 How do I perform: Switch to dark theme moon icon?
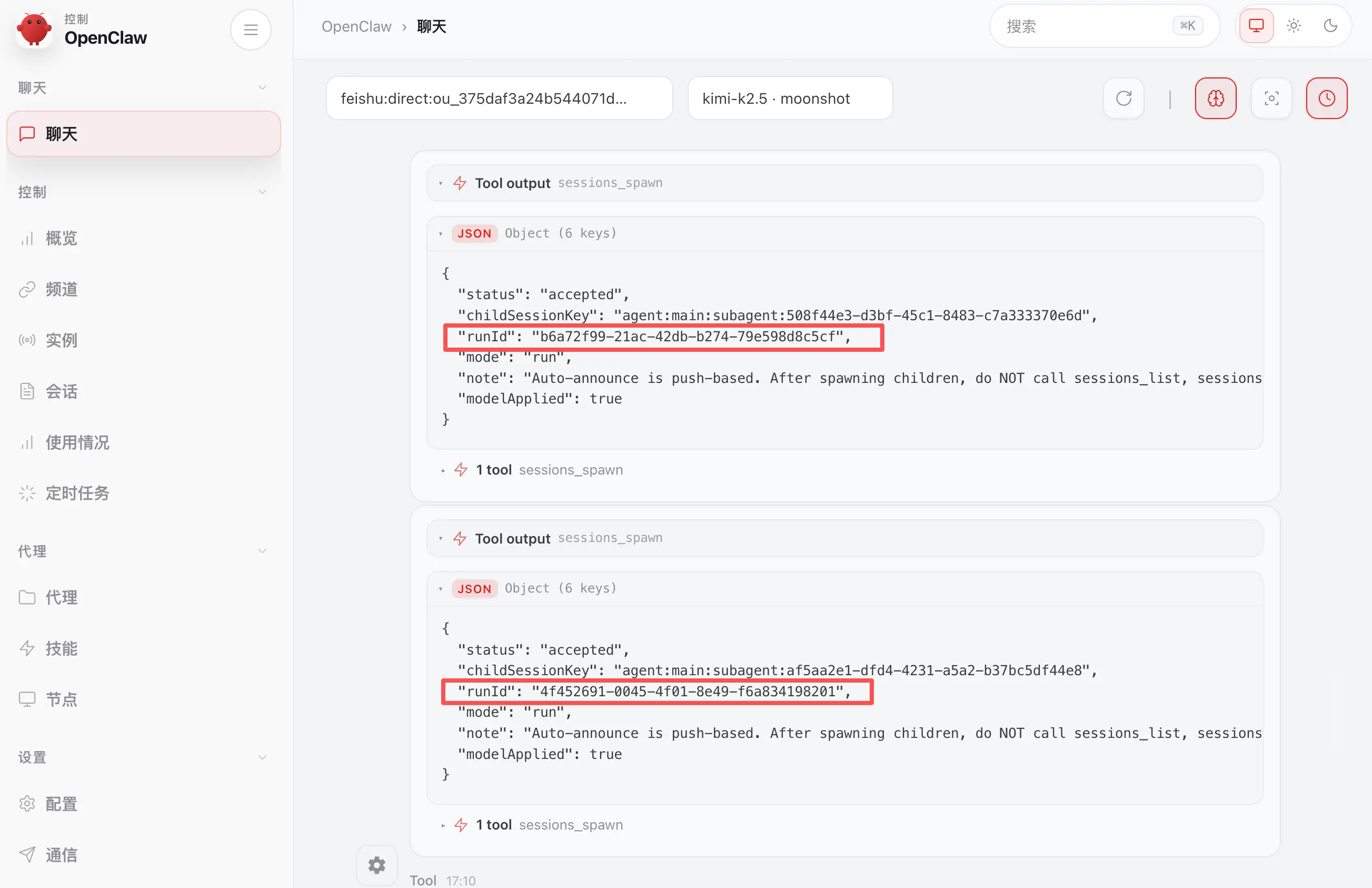[x=1330, y=26]
